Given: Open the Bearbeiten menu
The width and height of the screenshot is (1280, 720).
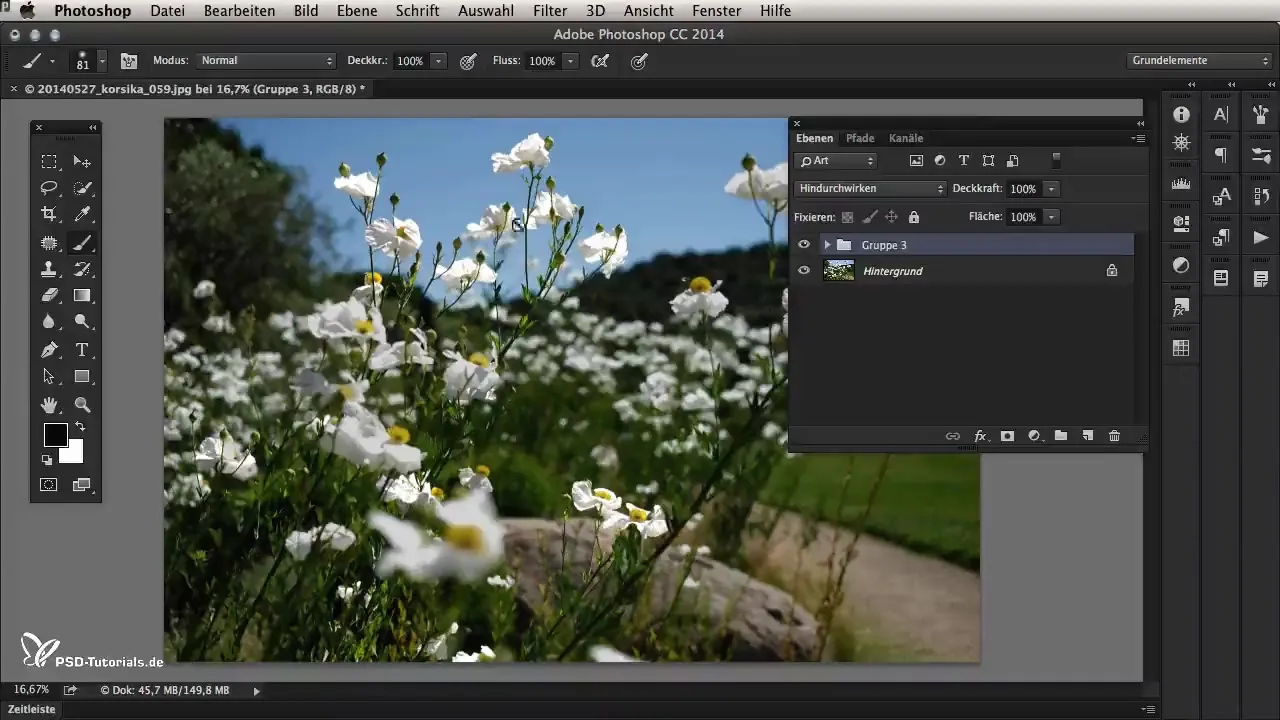Looking at the screenshot, I should [x=240, y=11].
